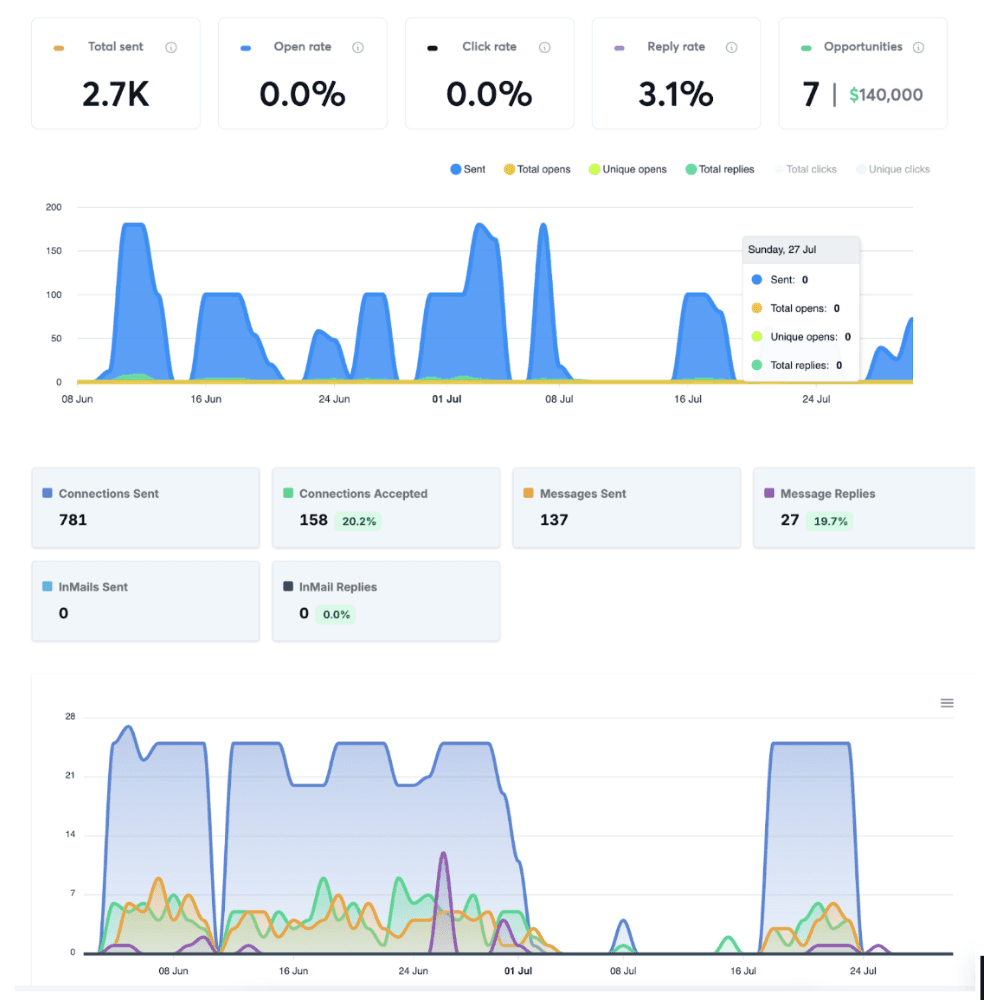Enable the Total clicks legend series

point(805,169)
